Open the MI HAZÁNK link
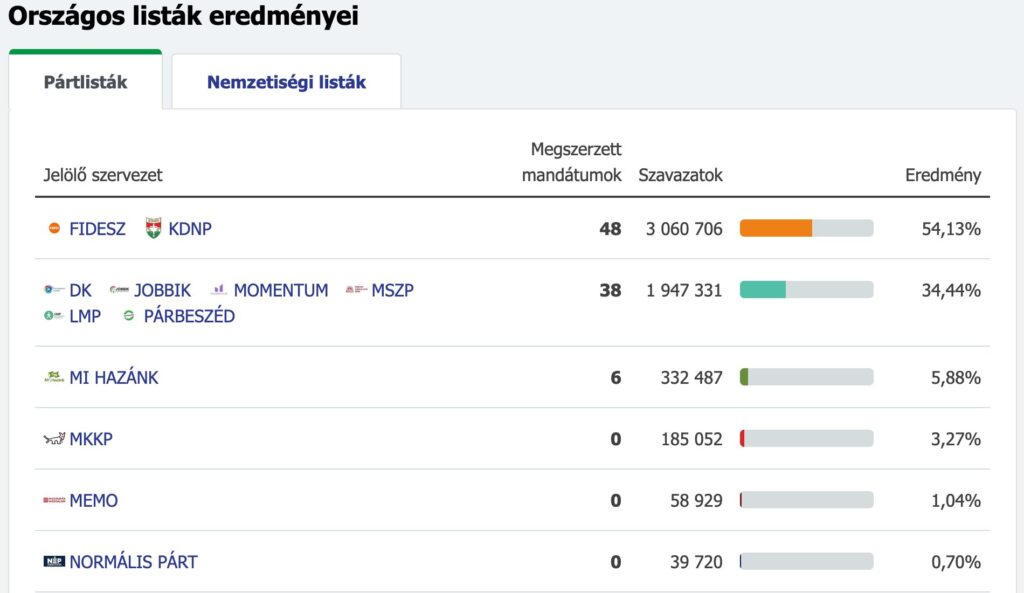 pyautogui.click(x=113, y=378)
